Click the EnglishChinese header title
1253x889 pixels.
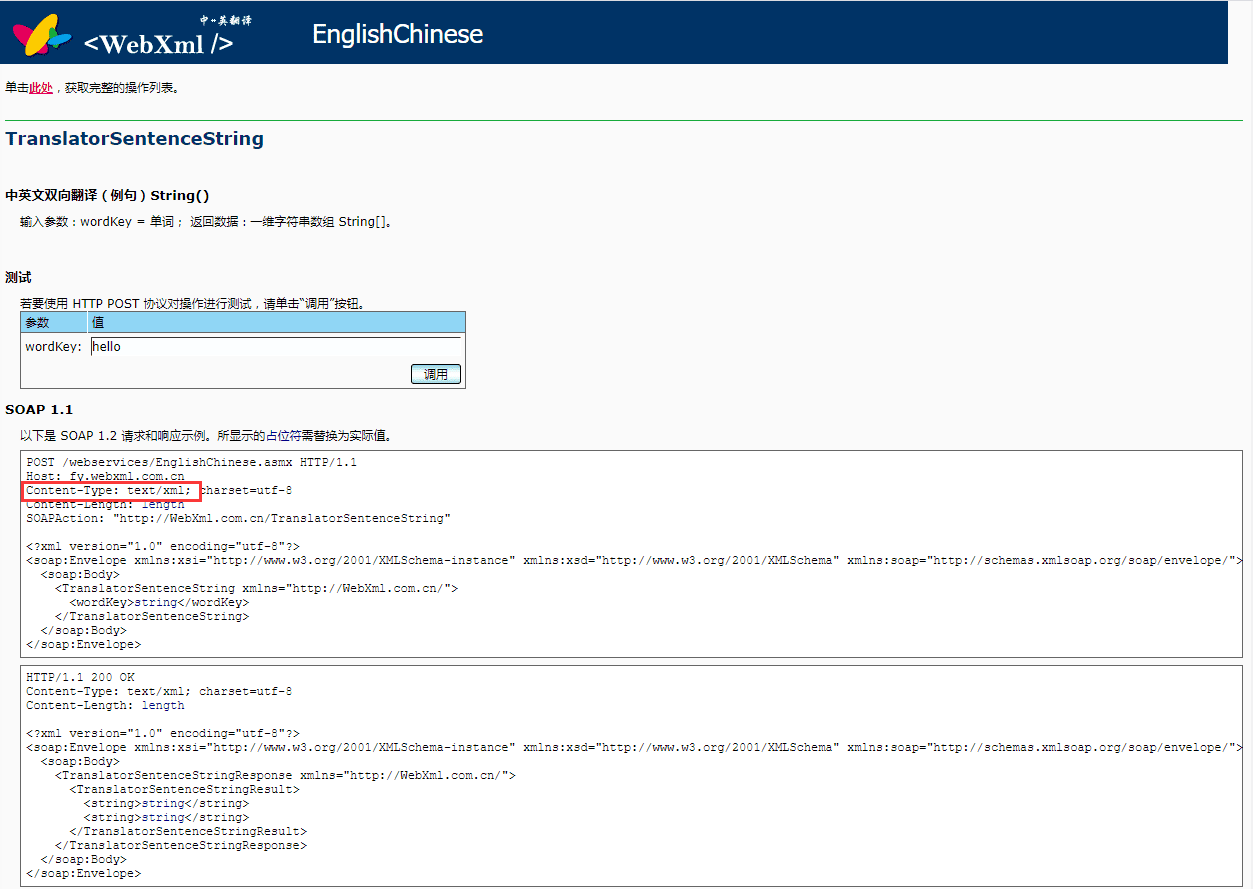click(x=397, y=34)
